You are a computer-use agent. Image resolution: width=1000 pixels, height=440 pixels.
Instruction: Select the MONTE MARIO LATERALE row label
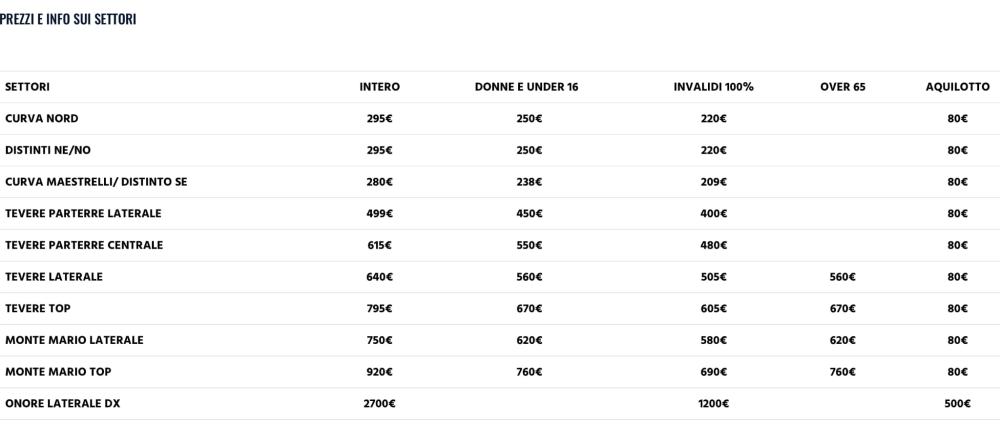(x=75, y=340)
